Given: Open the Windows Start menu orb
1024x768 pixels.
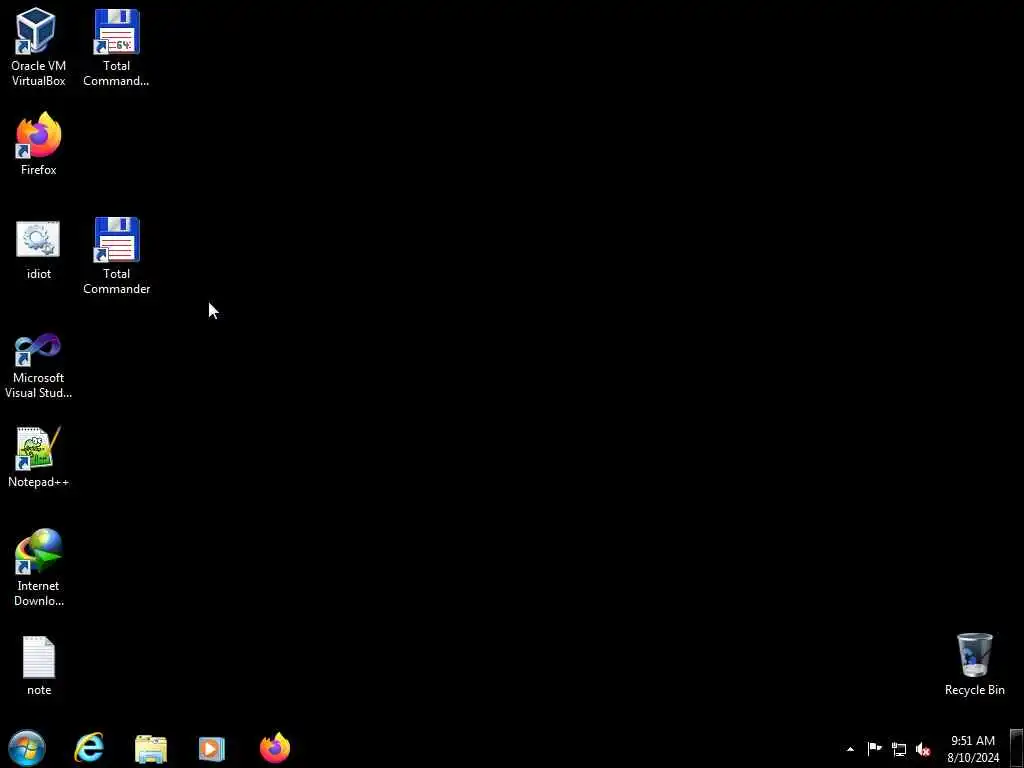Looking at the screenshot, I should point(27,748).
